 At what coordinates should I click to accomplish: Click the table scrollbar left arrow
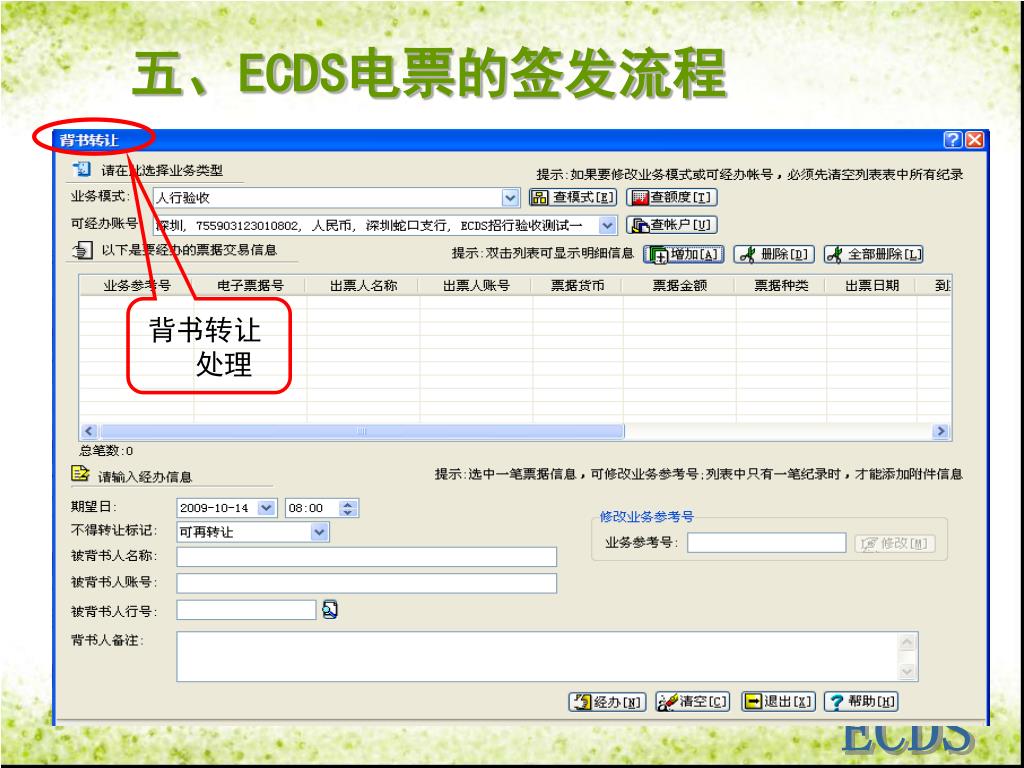[x=89, y=431]
